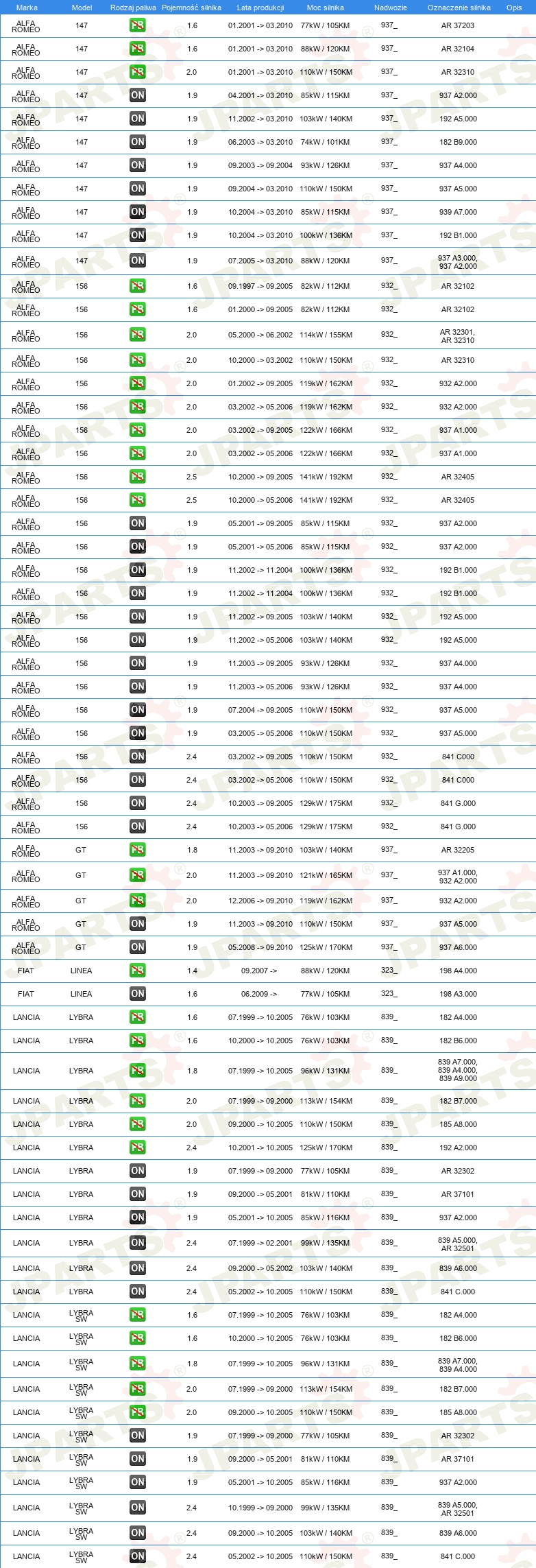Click petrol icon in 147 AR 37203 row
The height and width of the screenshot is (1568, 536).
click(138, 25)
